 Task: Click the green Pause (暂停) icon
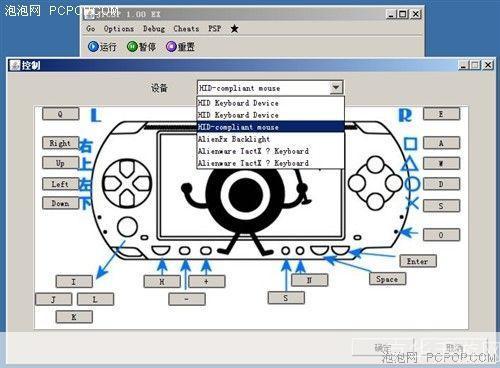tap(132, 46)
